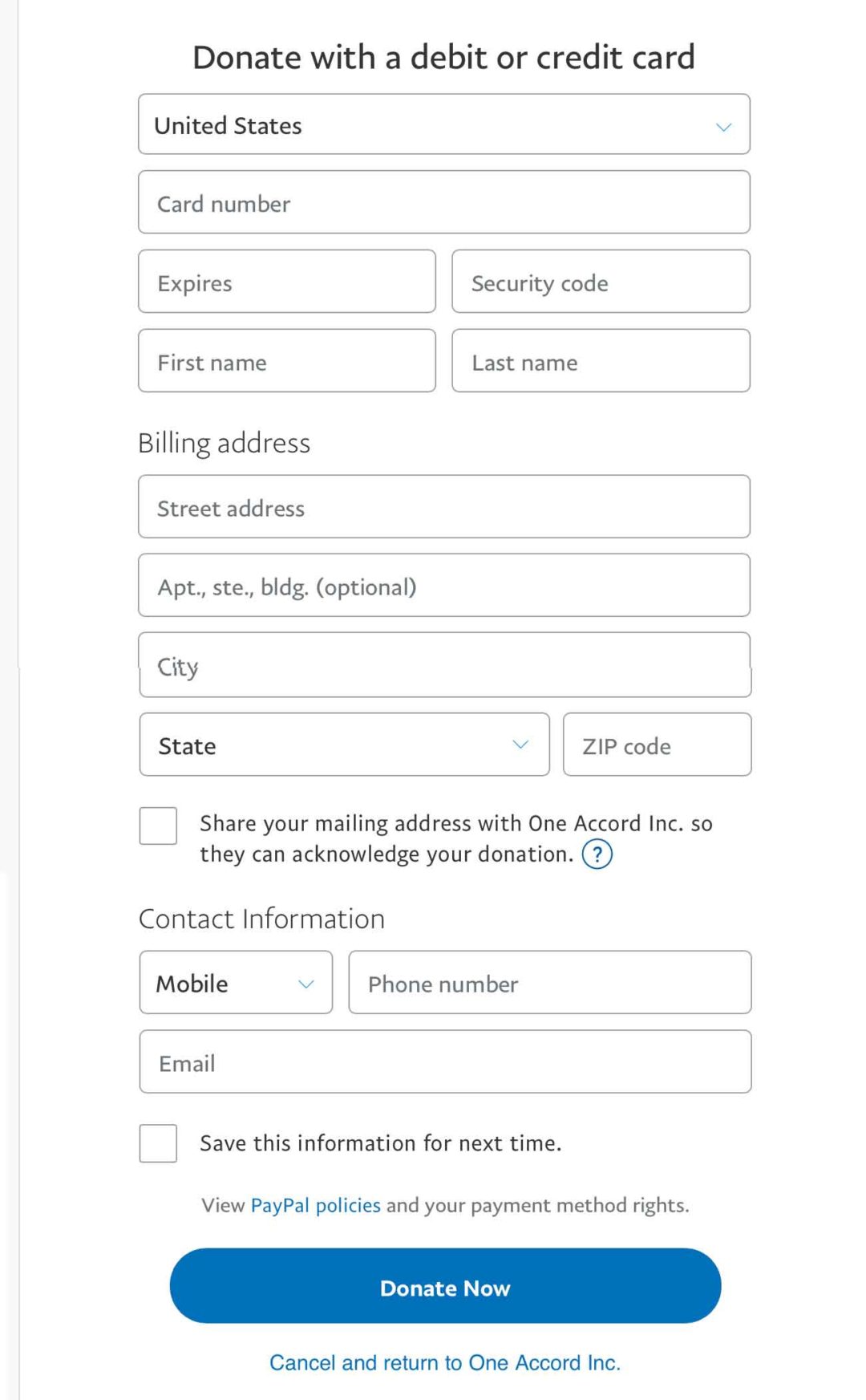Open the PayPal policies link
Image resolution: width=866 pixels, height=1400 pixels.
316,1205
